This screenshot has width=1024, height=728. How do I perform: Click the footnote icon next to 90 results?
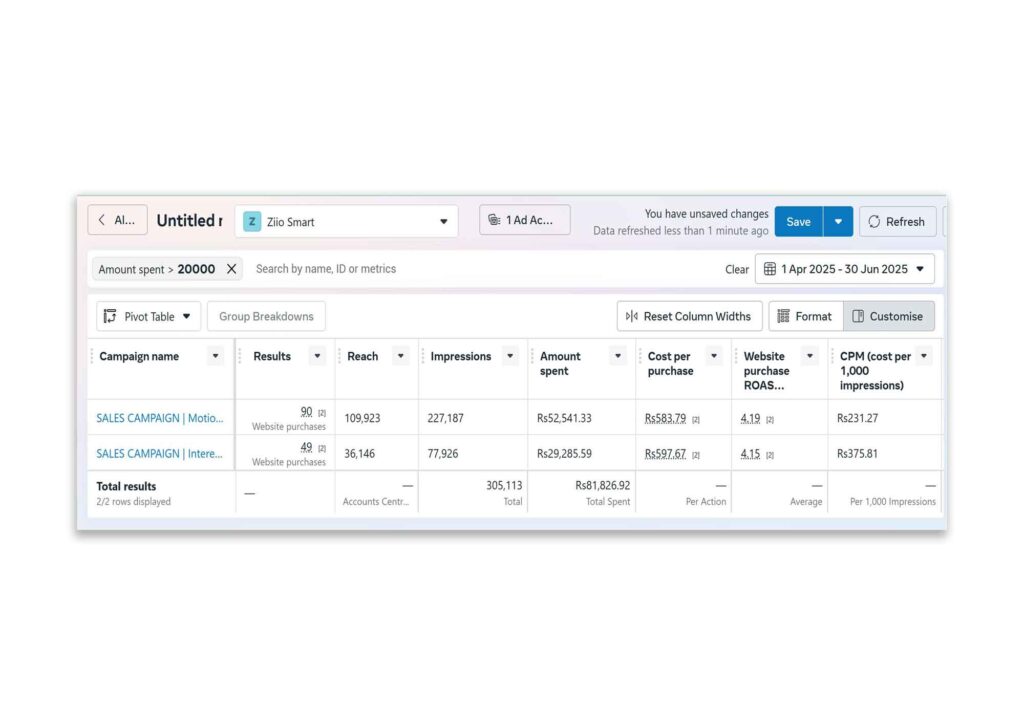click(322, 413)
